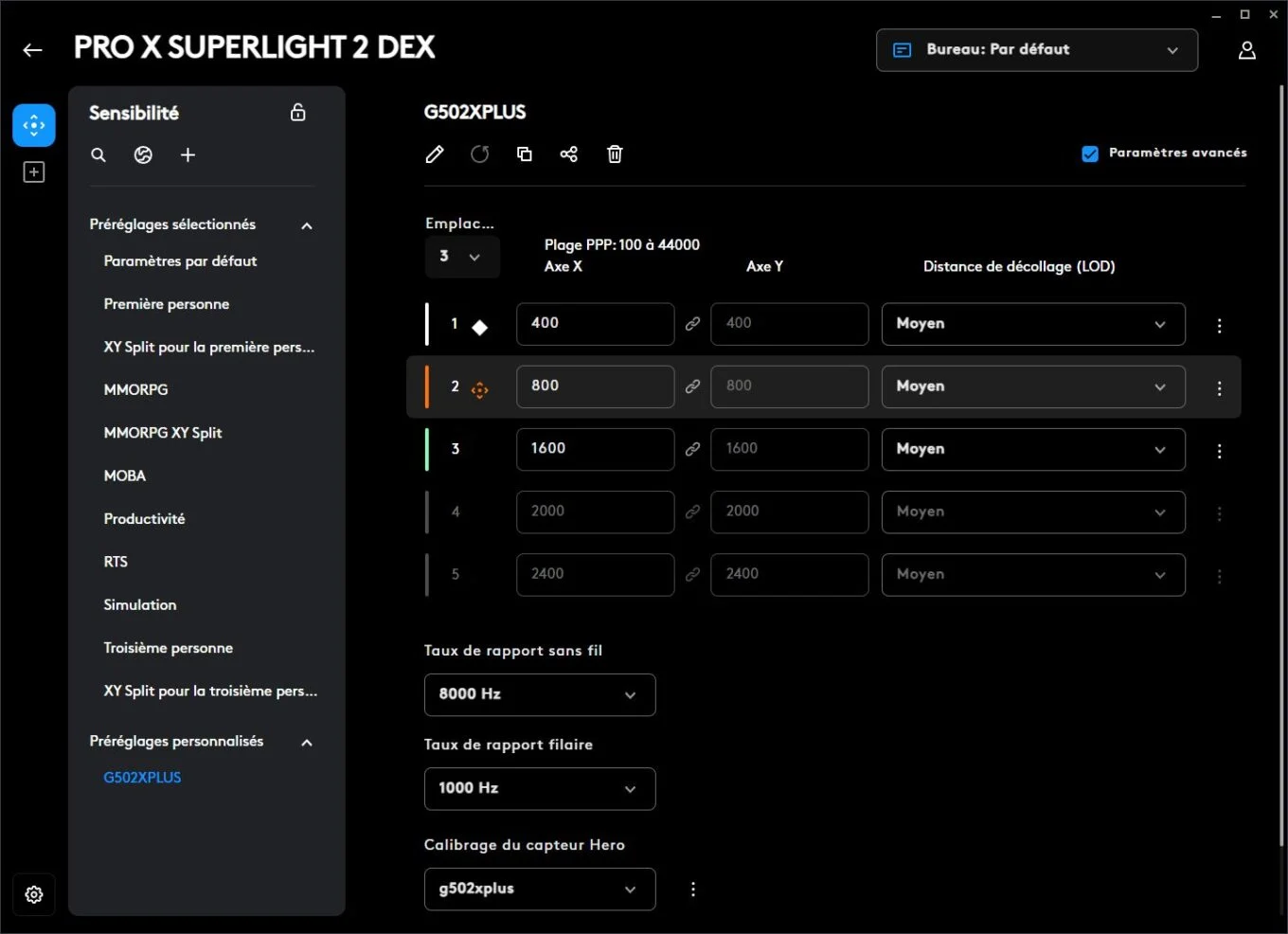The height and width of the screenshot is (934, 1288).
Task: Collapse the Préréglages sélectionnés section
Action: [x=306, y=225]
